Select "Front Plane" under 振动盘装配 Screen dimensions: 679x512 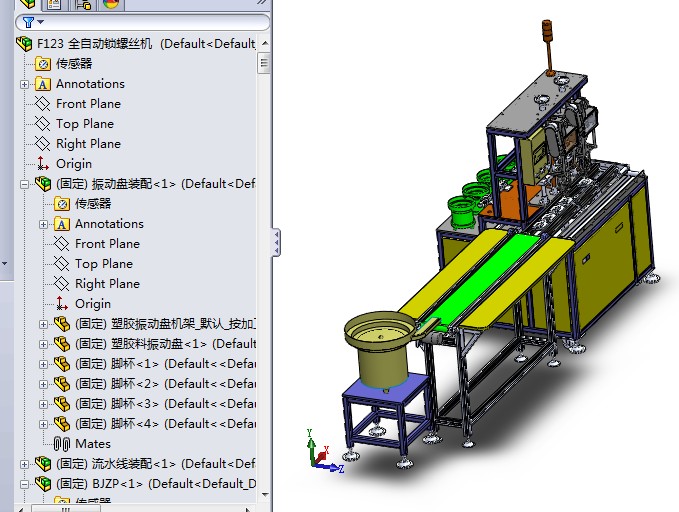(x=107, y=244)
